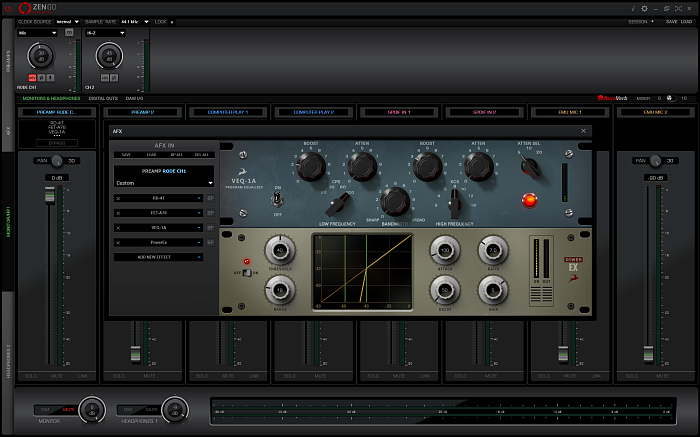The image size is (700, 437).
Task: Remove the FET-A76 effect with its X icon
Action: (x=118, y=213)
